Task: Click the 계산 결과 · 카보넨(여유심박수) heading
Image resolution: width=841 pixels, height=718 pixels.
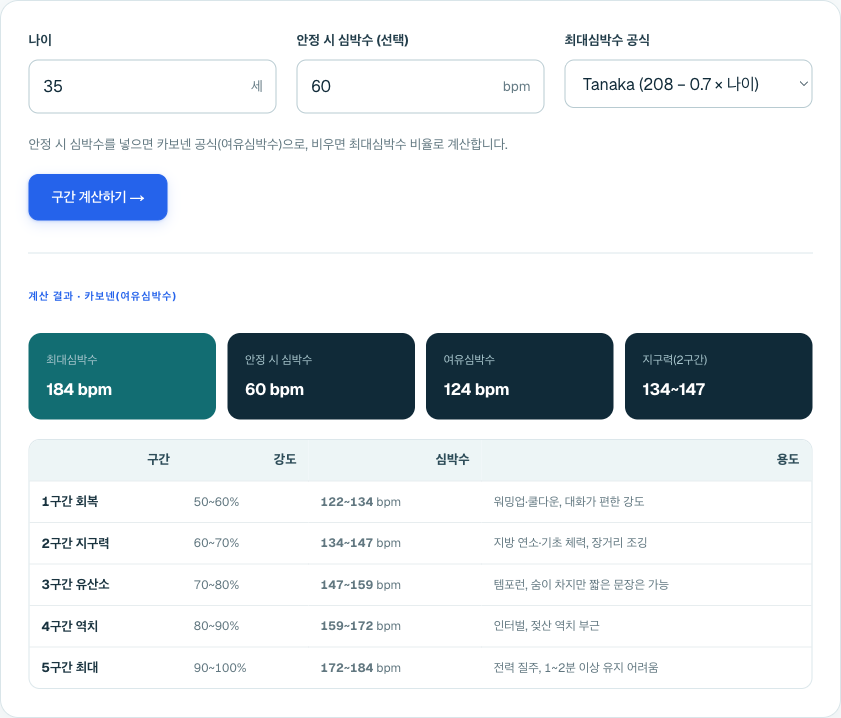Action: pos(102,296)
